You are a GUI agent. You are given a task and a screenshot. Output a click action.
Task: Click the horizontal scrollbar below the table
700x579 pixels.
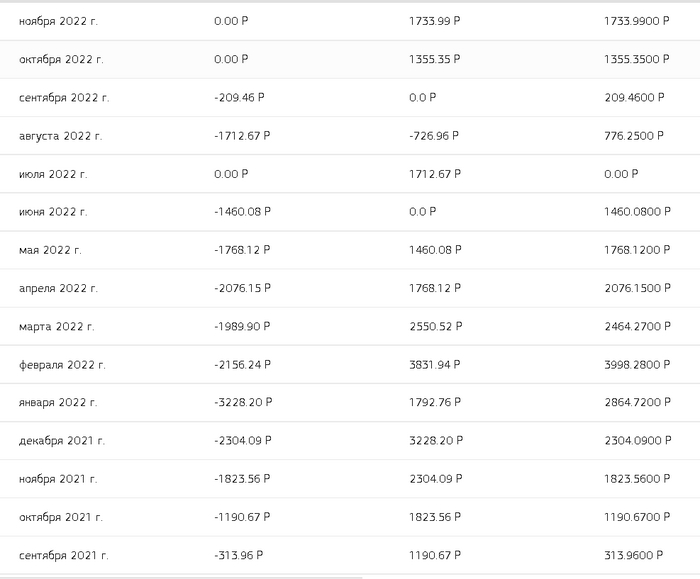pos(180,577)
